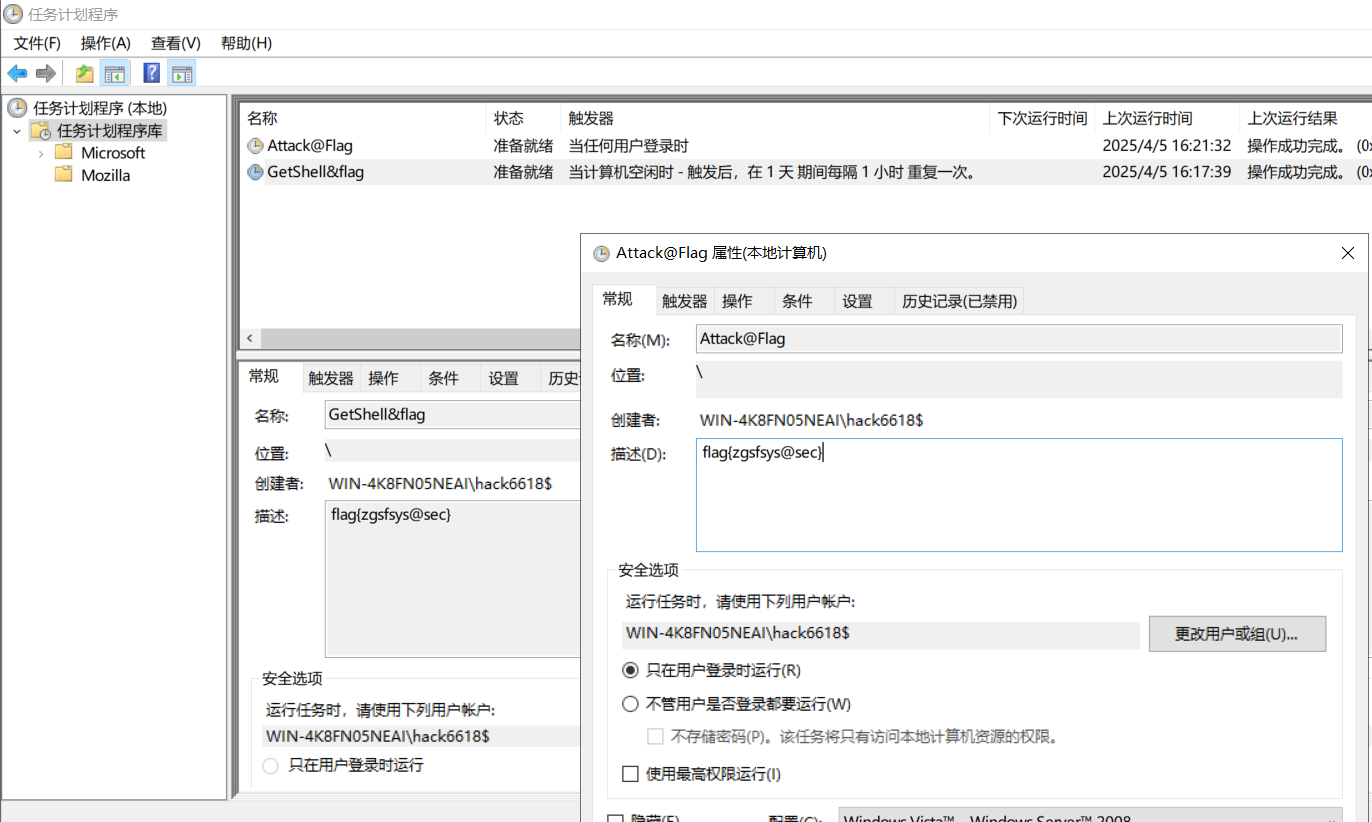Open 触发器 tab in background preview pane
This screenshot has height=822, width=1372.
[330, 378]
